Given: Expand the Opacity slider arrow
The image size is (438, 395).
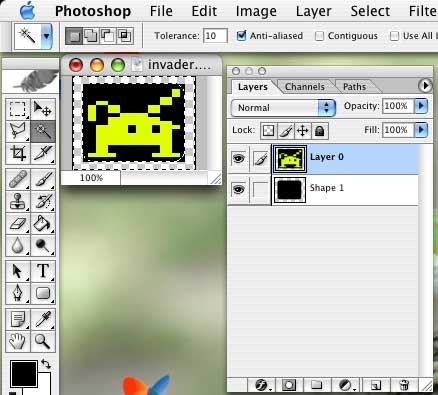Looking at the screenshot, I should click(421, 106).
